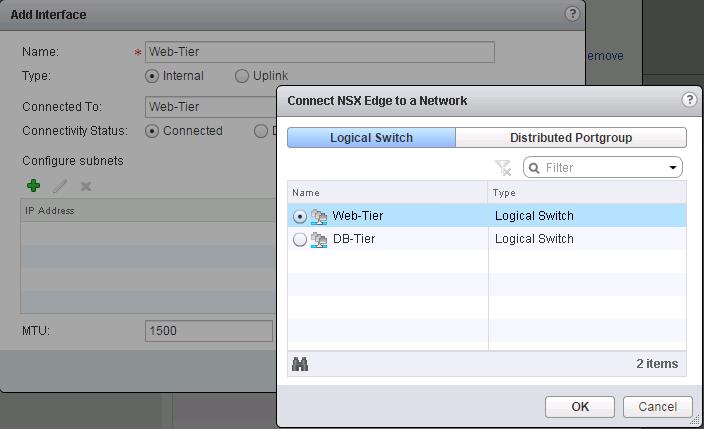Open the Filter dropdown arrow
Image resolution: width=704 pixels, height=429 pixels.
(673, 168)
